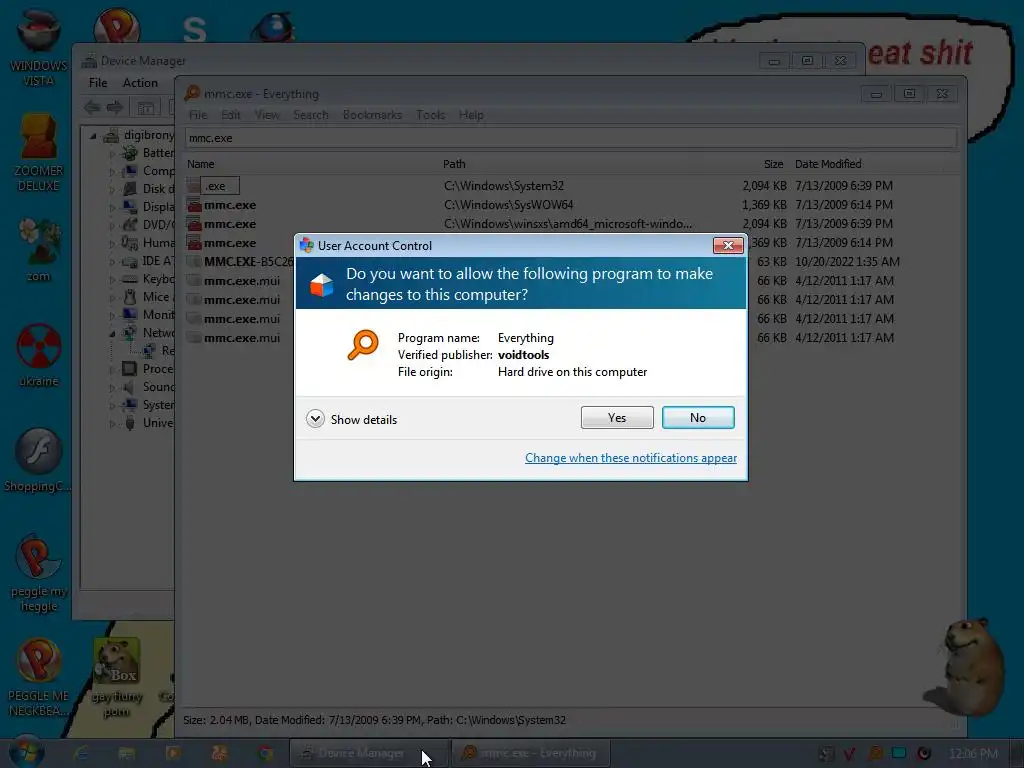Click the filename rename box ending .exe
1024x768 pixels.
220,186
